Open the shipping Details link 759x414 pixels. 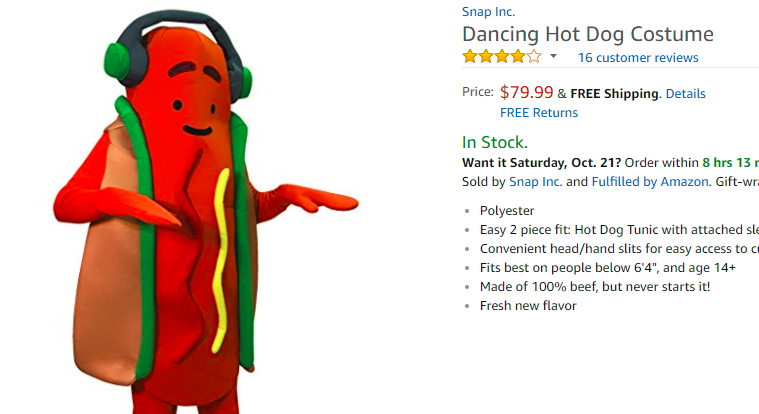[x=685, y=94]
